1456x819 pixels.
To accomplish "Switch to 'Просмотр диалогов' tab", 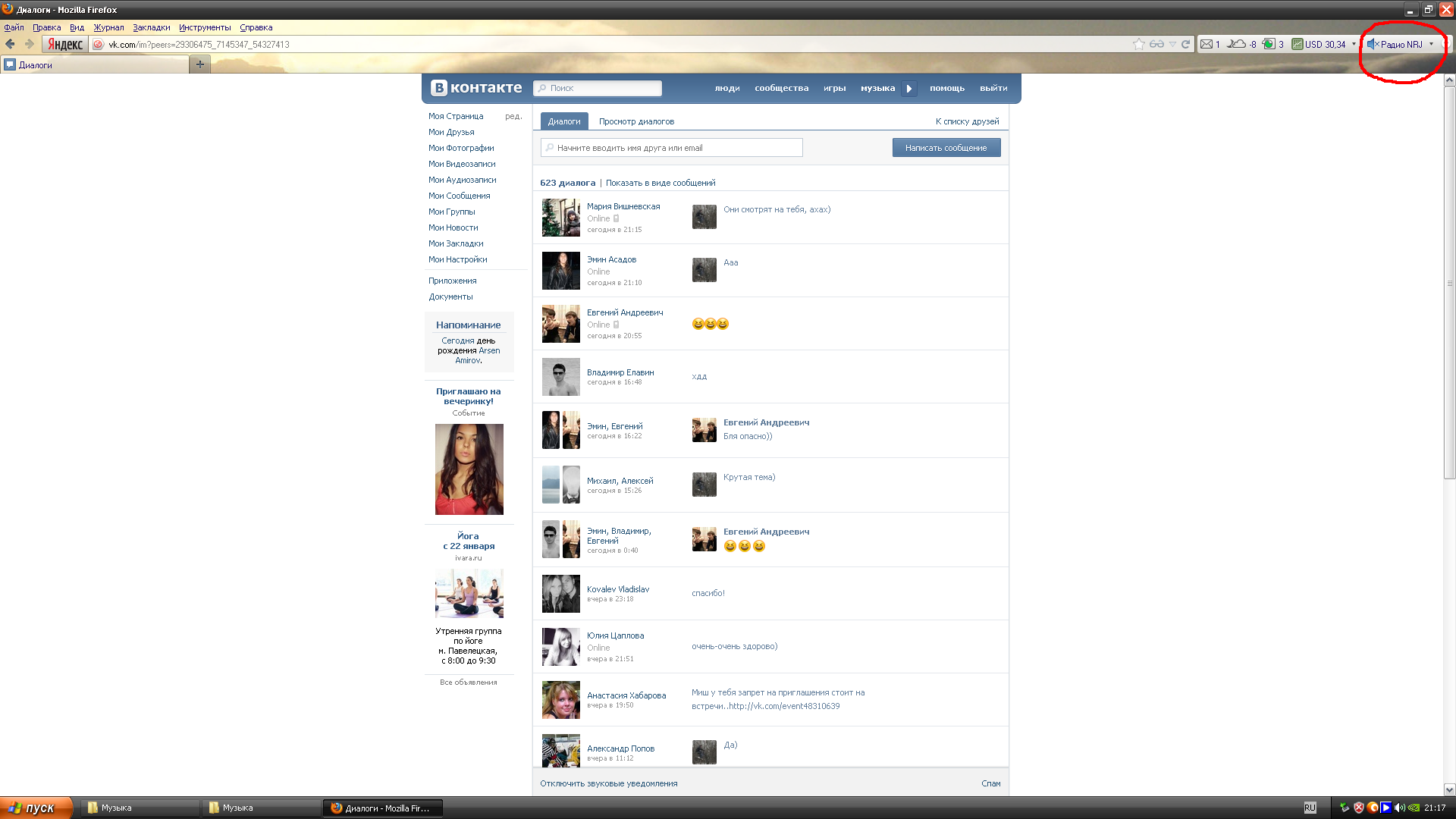I will point(636,121).
